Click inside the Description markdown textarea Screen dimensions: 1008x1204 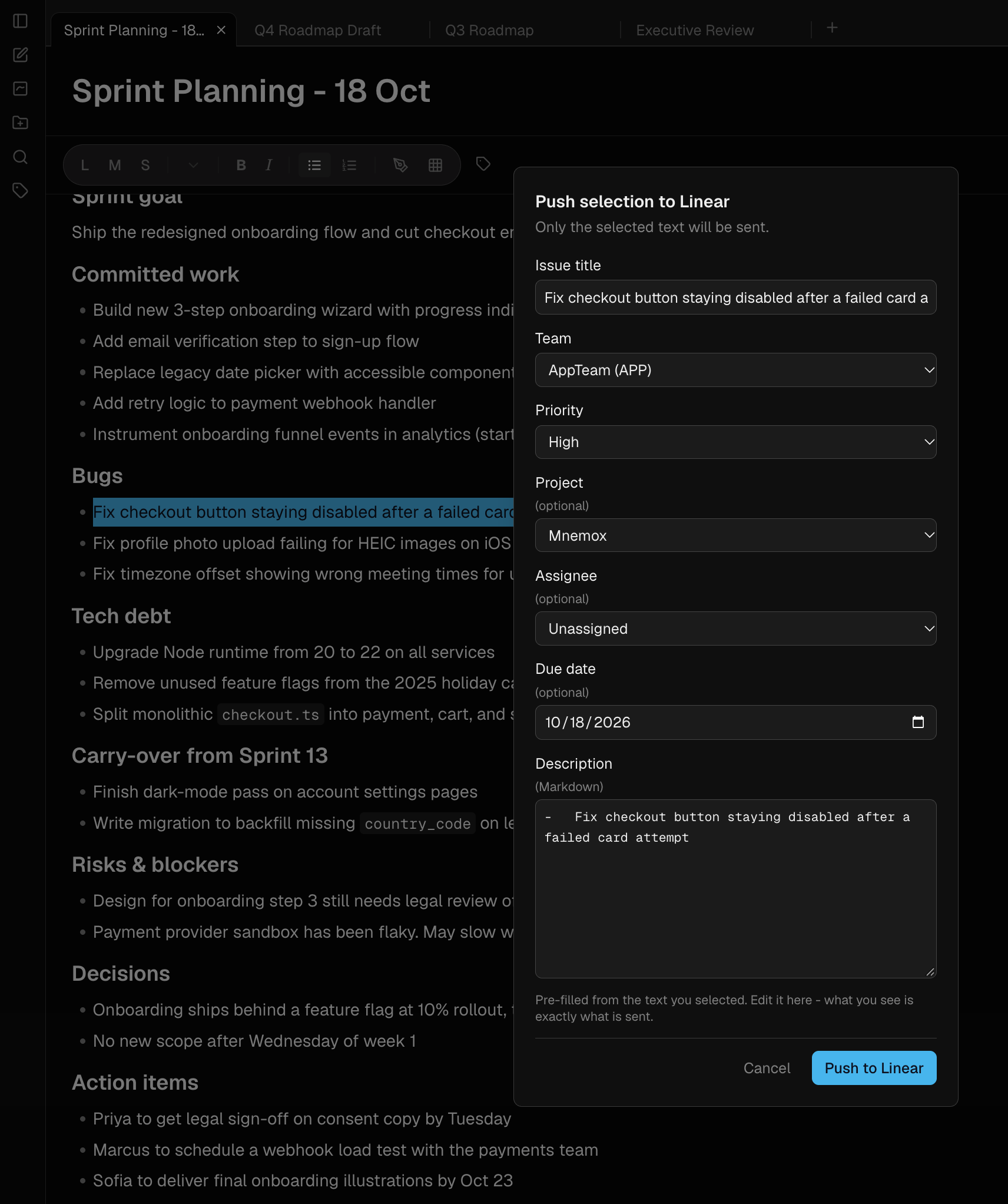[735, 889]
